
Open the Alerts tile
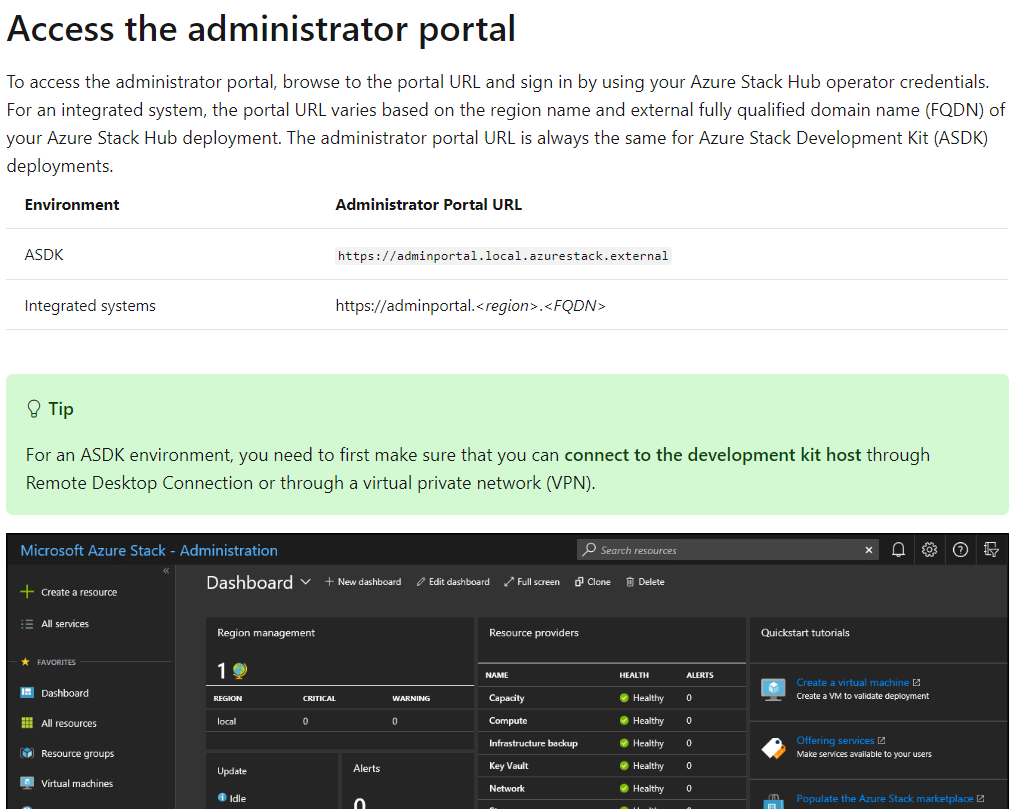pyautogui.click(x=407, y=781)
